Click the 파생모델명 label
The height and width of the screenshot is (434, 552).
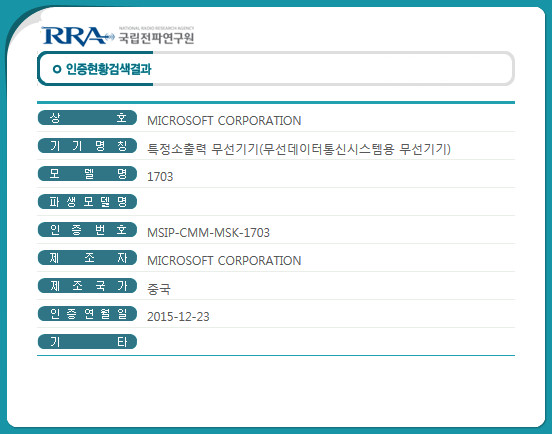[87, 202]
